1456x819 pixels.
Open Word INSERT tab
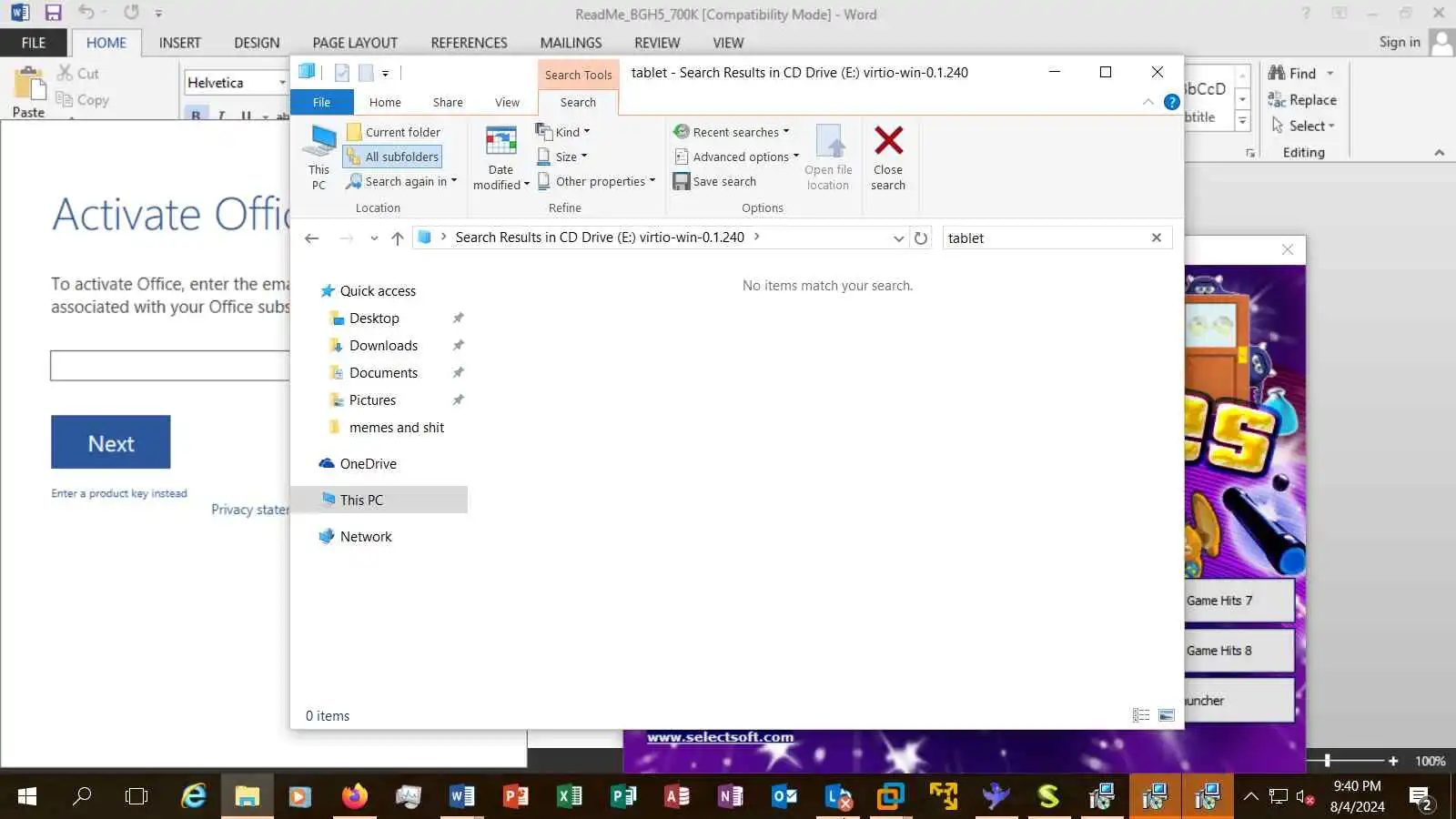pos(180,43)
